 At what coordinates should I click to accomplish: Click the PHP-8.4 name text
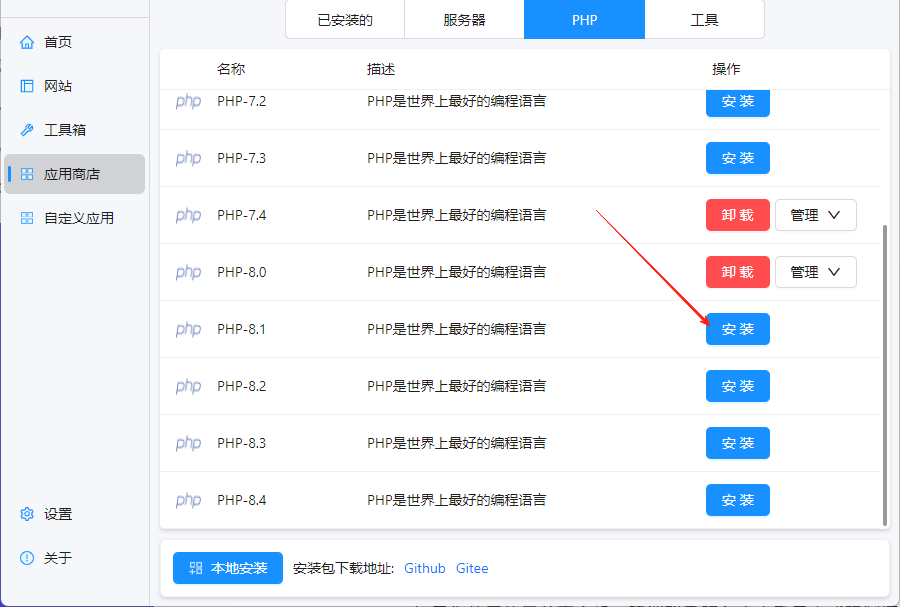(242, 500)
